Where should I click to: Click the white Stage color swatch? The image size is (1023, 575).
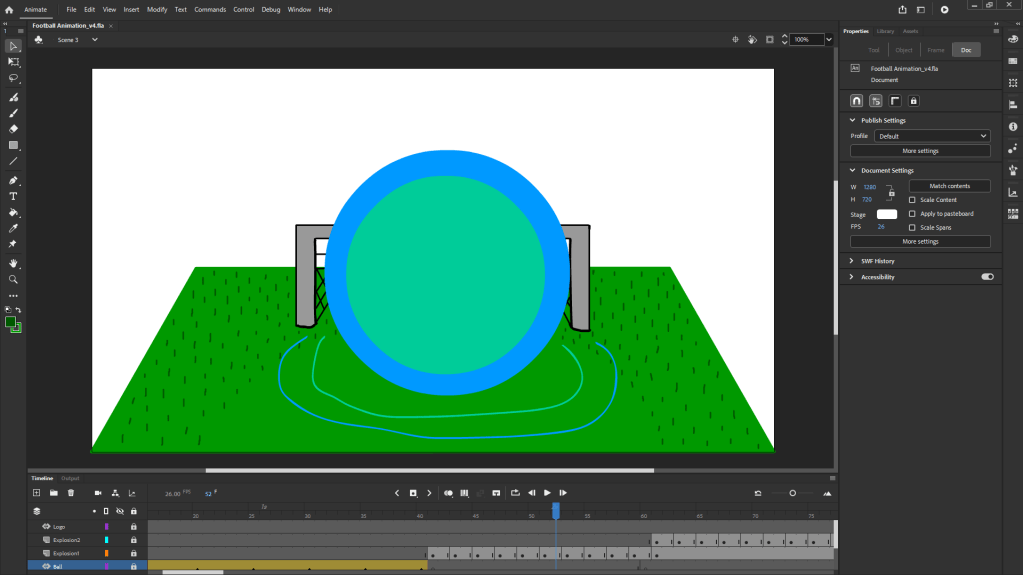click(887, 214)
